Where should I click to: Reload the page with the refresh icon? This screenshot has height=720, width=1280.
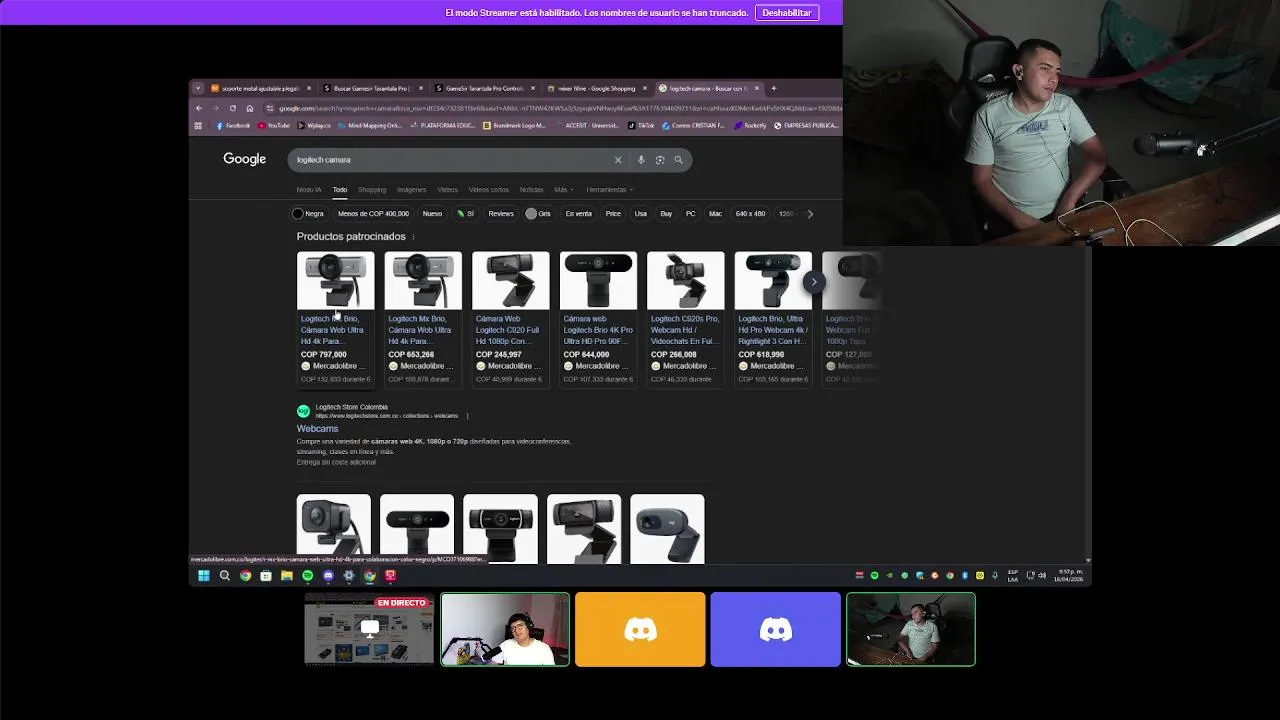pyautogui.click(x=233, y=108)
